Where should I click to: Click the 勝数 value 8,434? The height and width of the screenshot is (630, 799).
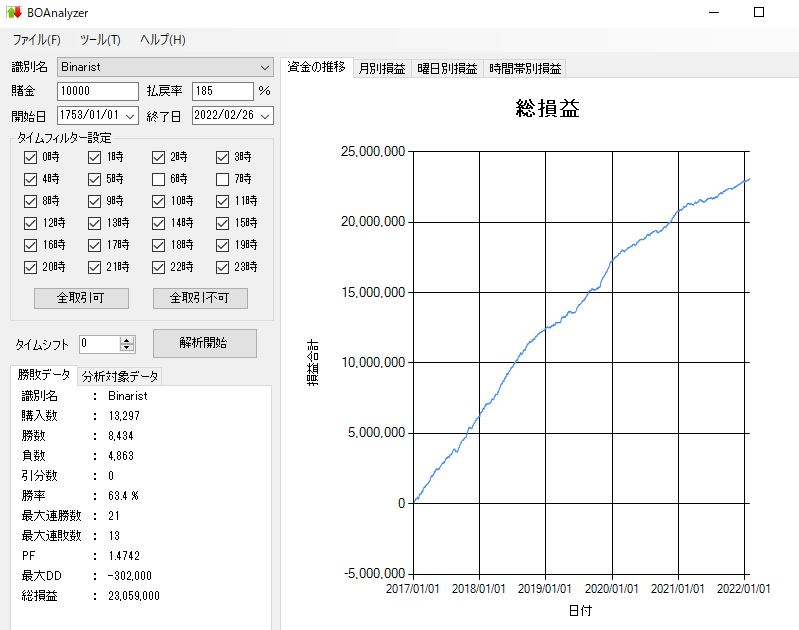121,436
